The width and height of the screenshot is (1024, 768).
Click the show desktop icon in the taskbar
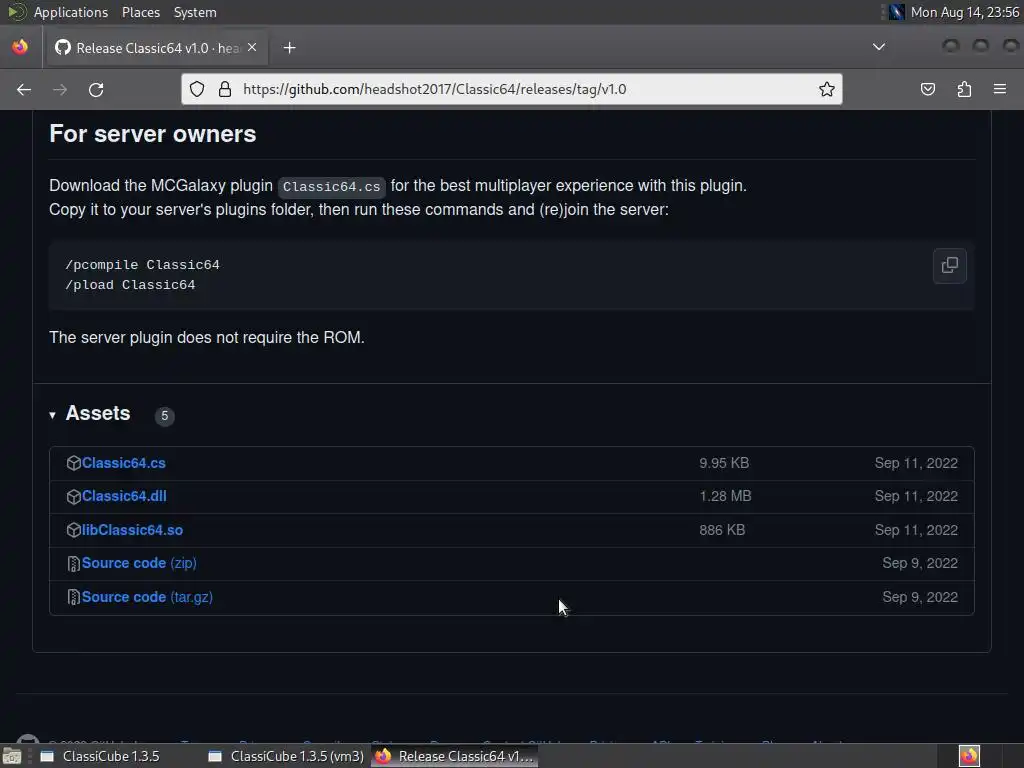pos(12,757)
